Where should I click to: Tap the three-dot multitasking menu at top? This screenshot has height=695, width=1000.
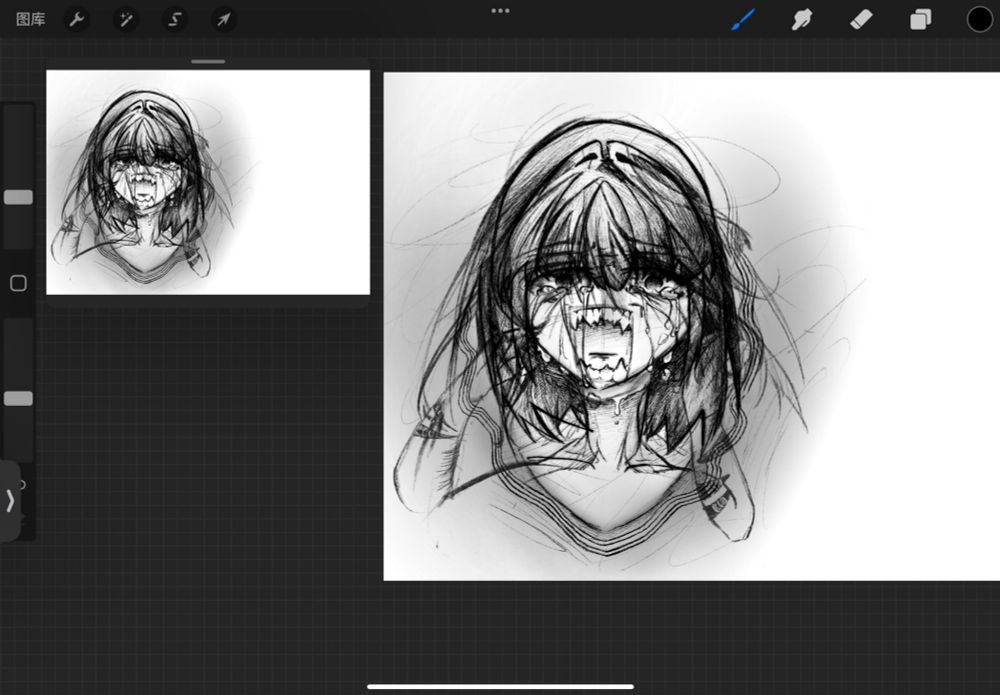(501, 11)
